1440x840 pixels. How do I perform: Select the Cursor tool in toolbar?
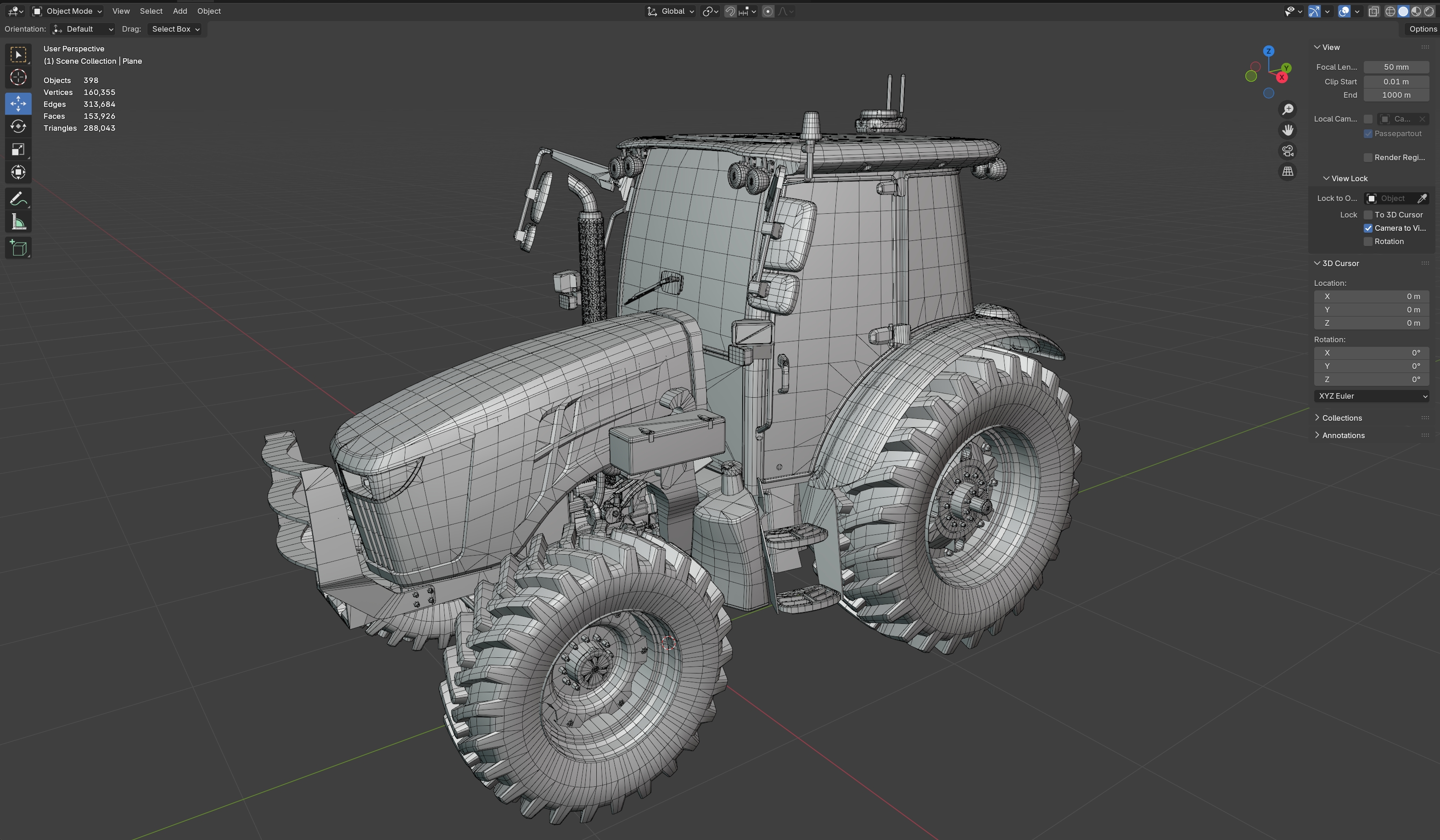(x=18, y=78)
